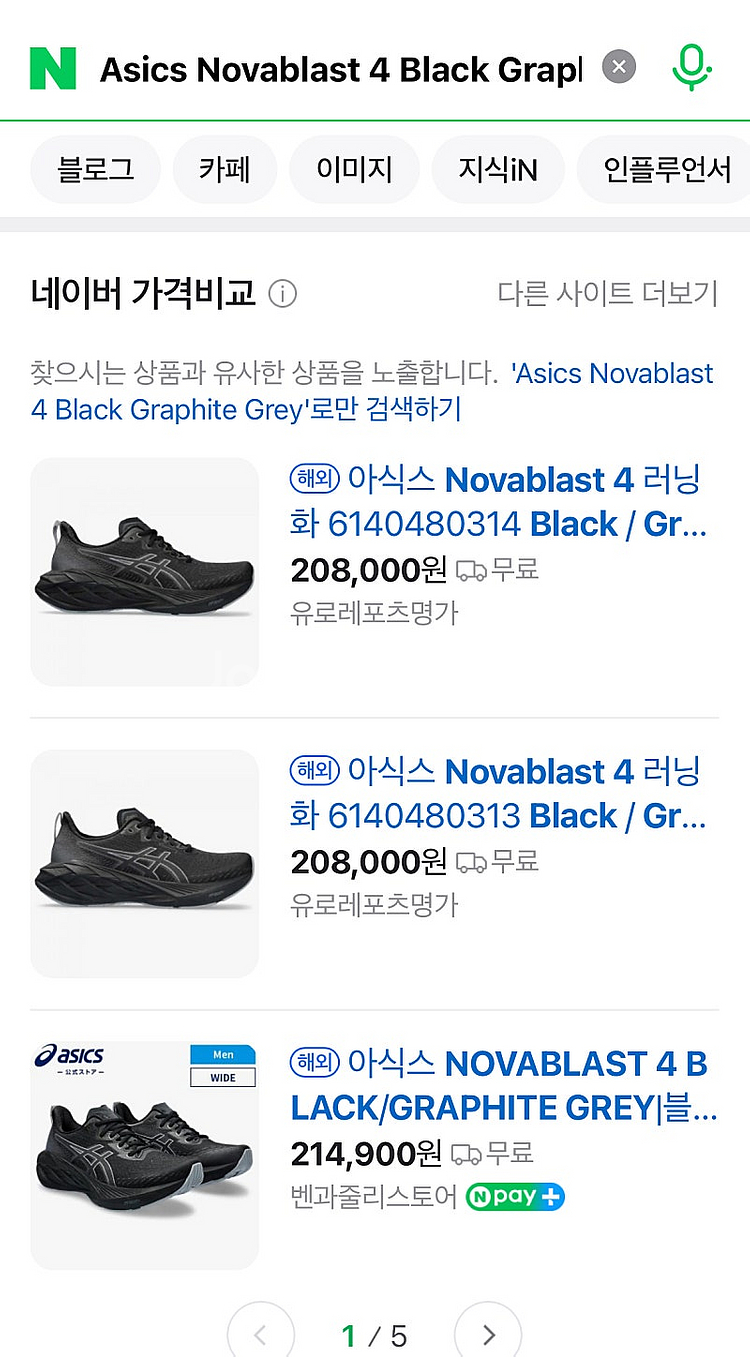Open the info icon beside 네이버 가격비교

coord(283,295)
